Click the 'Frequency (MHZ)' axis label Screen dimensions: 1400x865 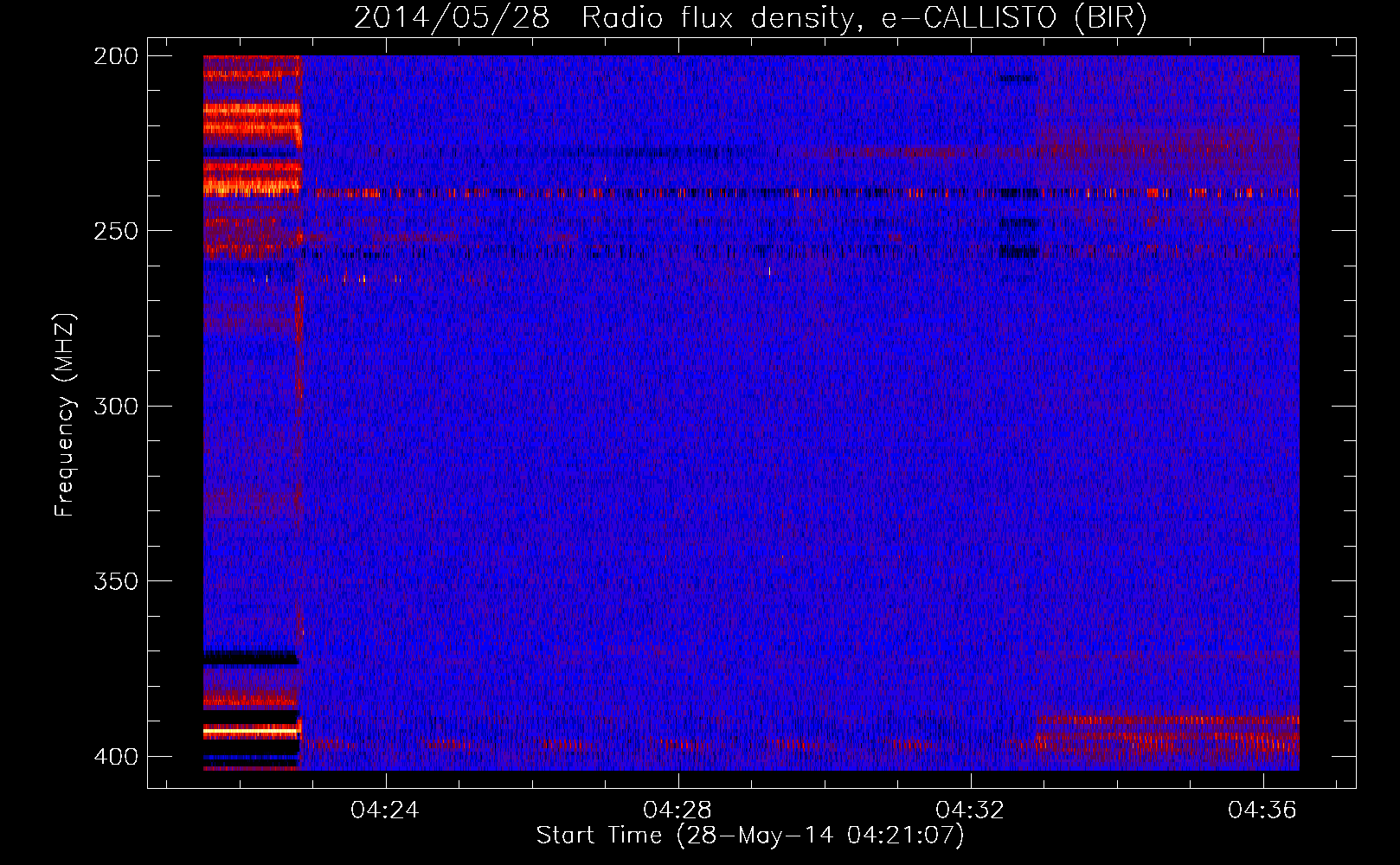coord(65,414)
